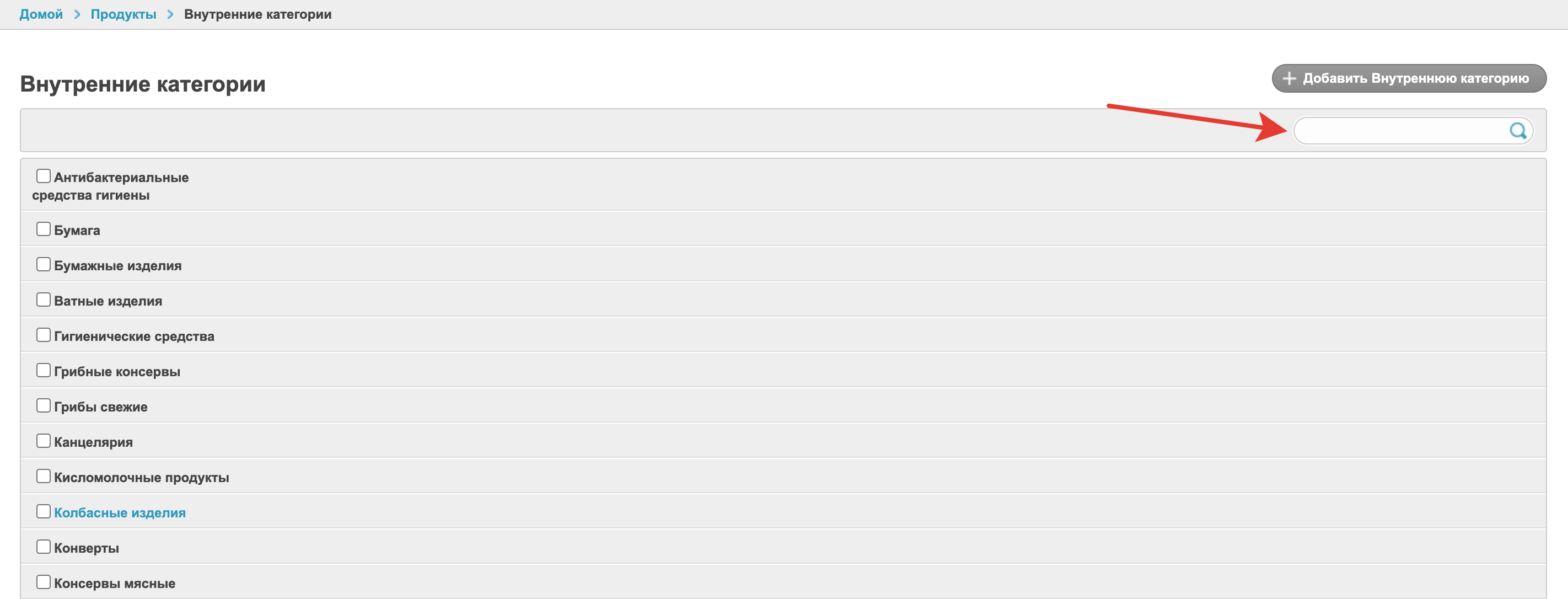Select the Бумажные изделия checkbox
Viewport: 1568px width, 599px height.
pos(43,265)
